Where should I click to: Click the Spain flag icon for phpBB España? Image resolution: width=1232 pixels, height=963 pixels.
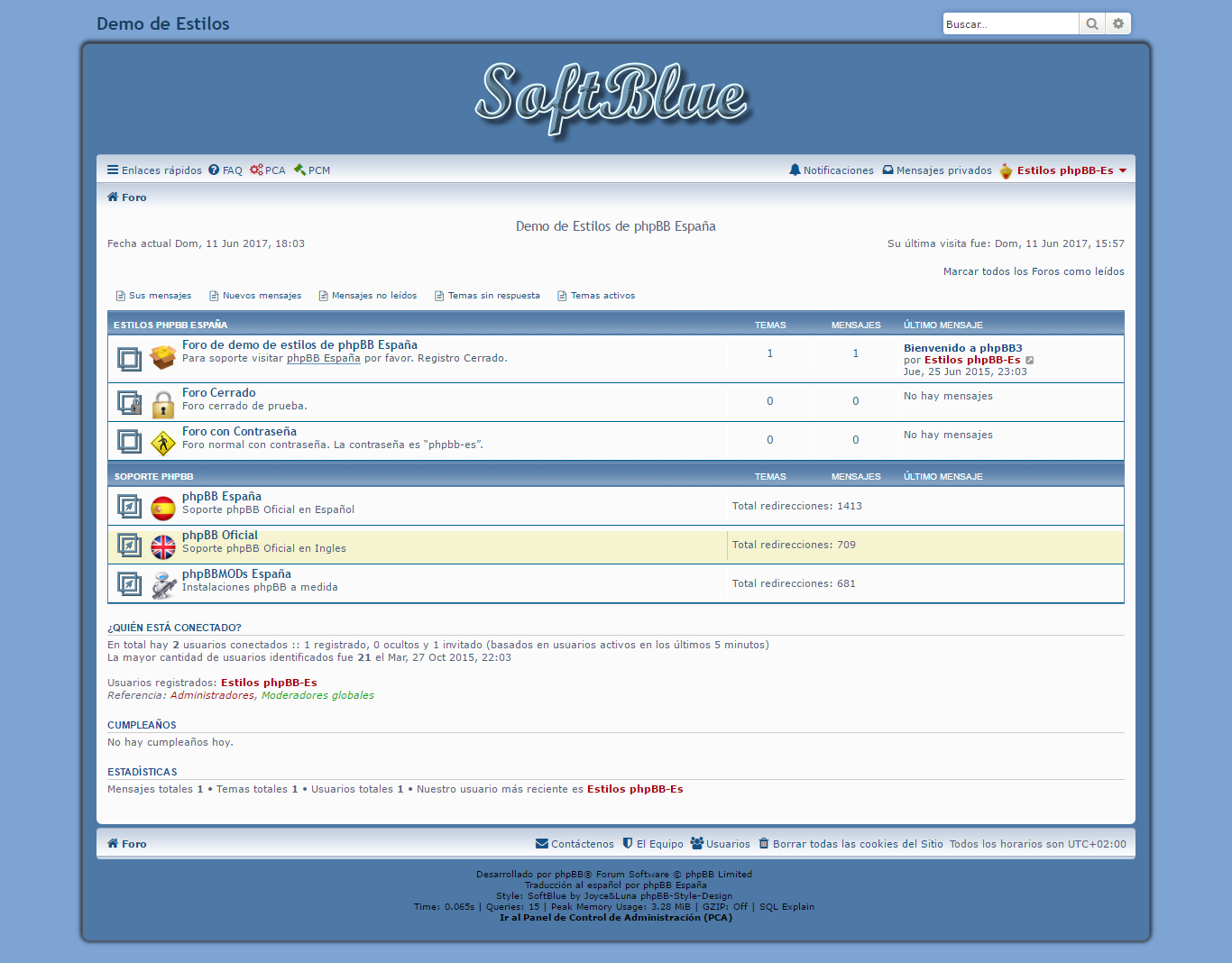click(x=163, y=506)
